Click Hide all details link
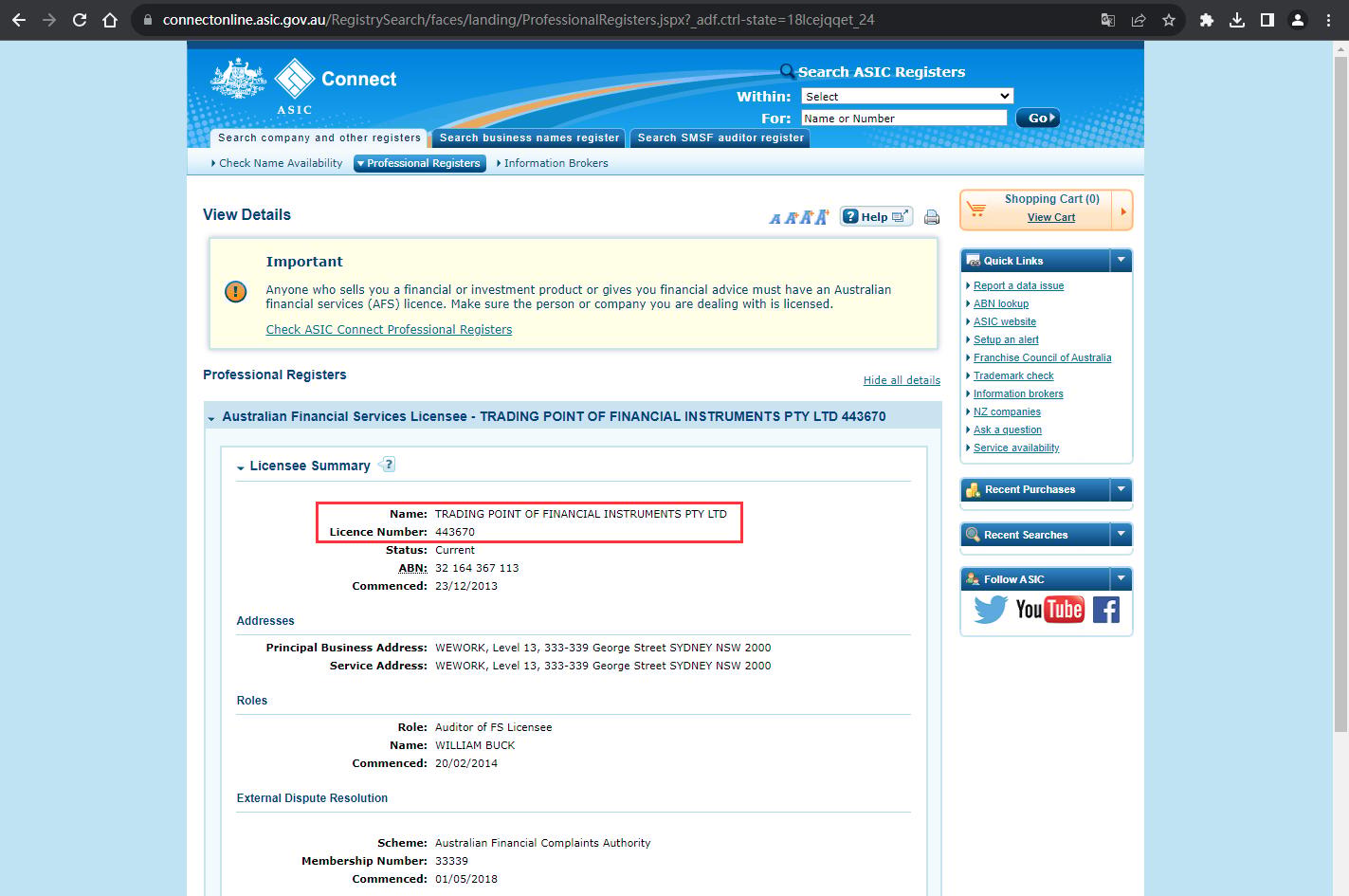1349x896 pixels. 902,380
